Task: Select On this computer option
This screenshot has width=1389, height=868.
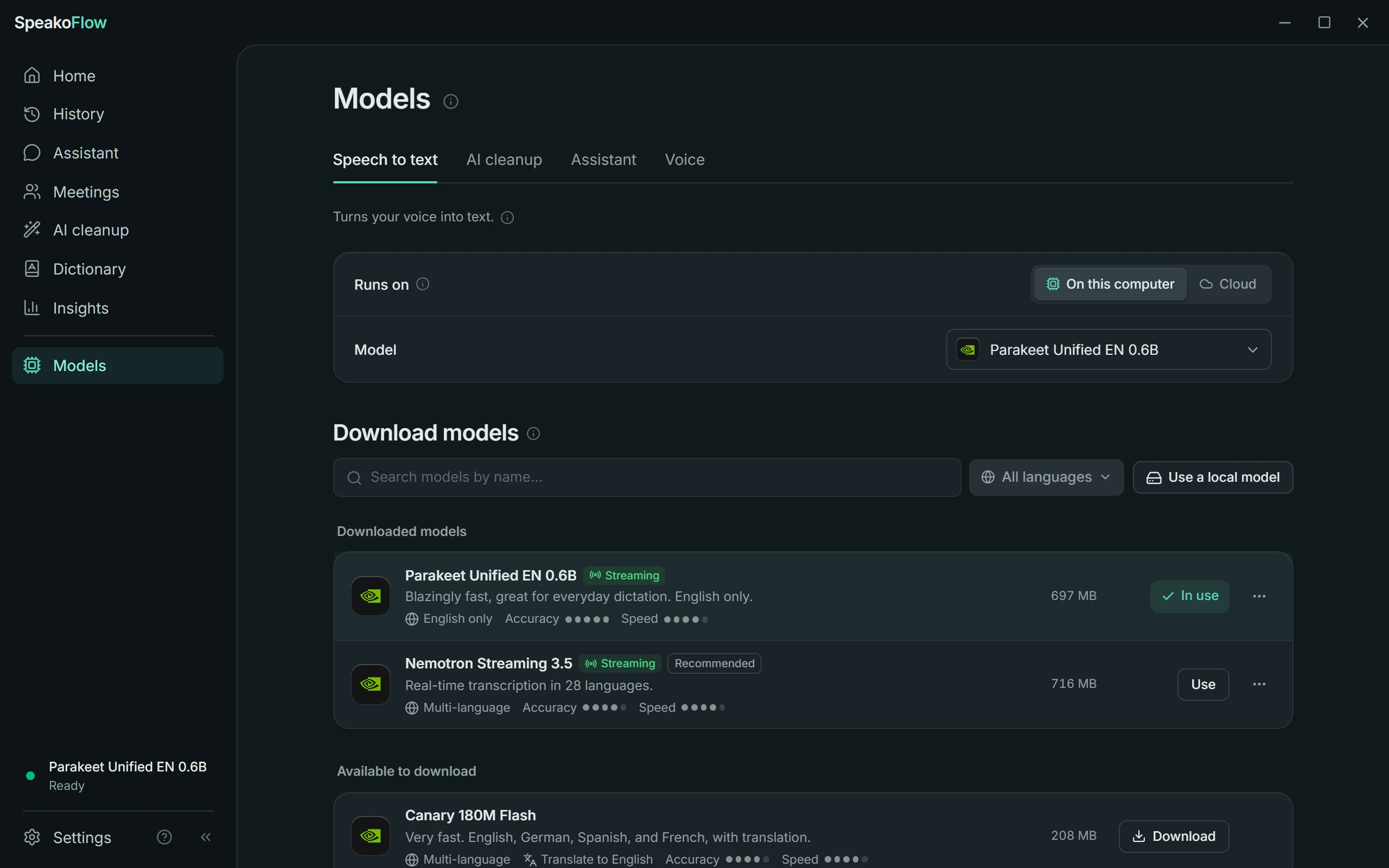Action: click(x=1110, y=284)
